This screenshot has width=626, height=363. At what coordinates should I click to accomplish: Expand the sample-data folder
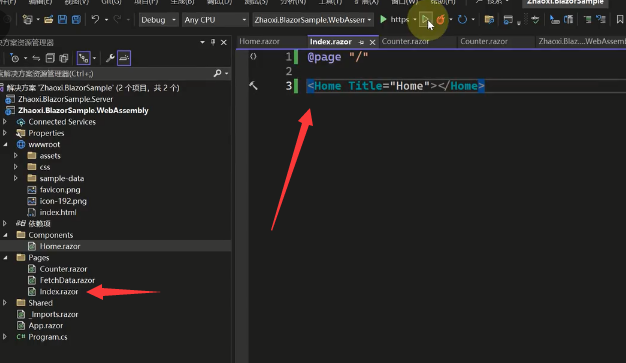click(x=16, y=178)
